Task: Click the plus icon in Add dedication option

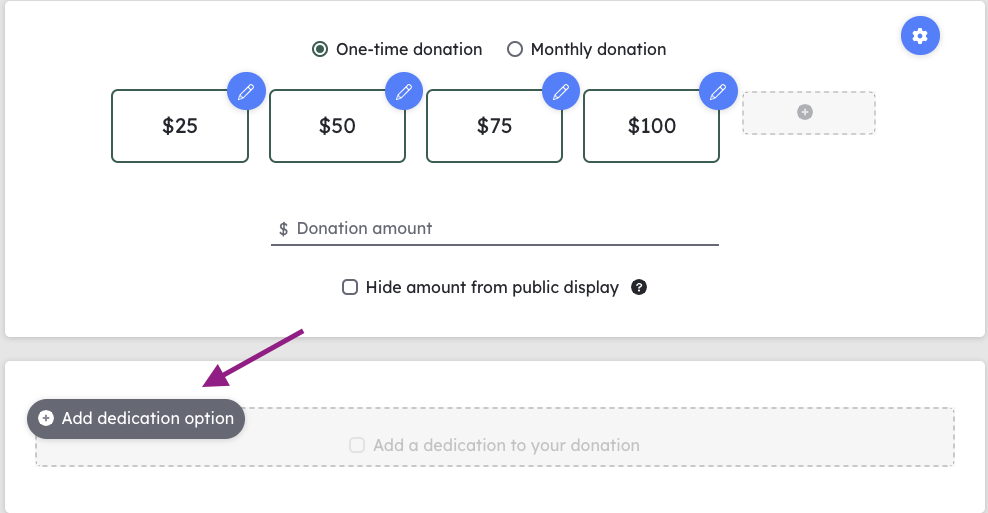Action: 46,418
